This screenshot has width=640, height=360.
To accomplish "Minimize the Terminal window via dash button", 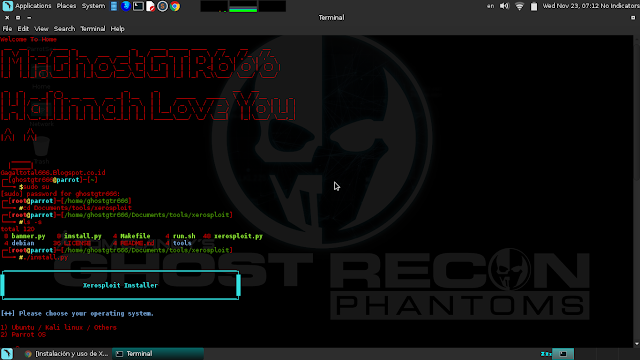I will tap(29, 18).
